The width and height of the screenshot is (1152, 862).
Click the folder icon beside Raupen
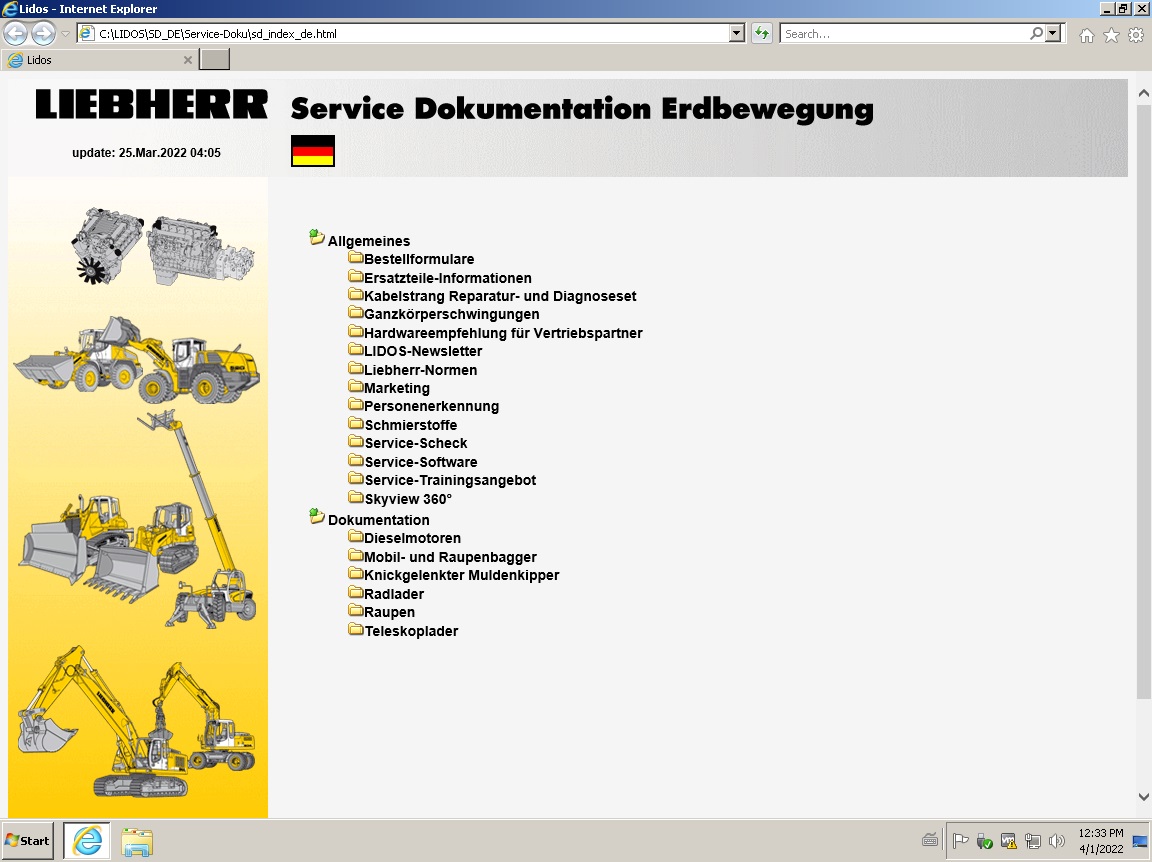[356, 611]
